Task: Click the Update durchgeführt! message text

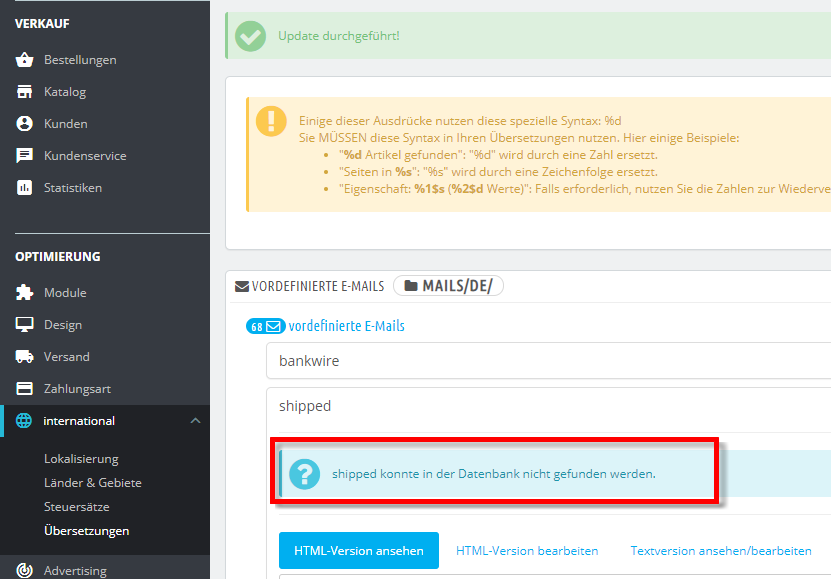Action: 339,36
